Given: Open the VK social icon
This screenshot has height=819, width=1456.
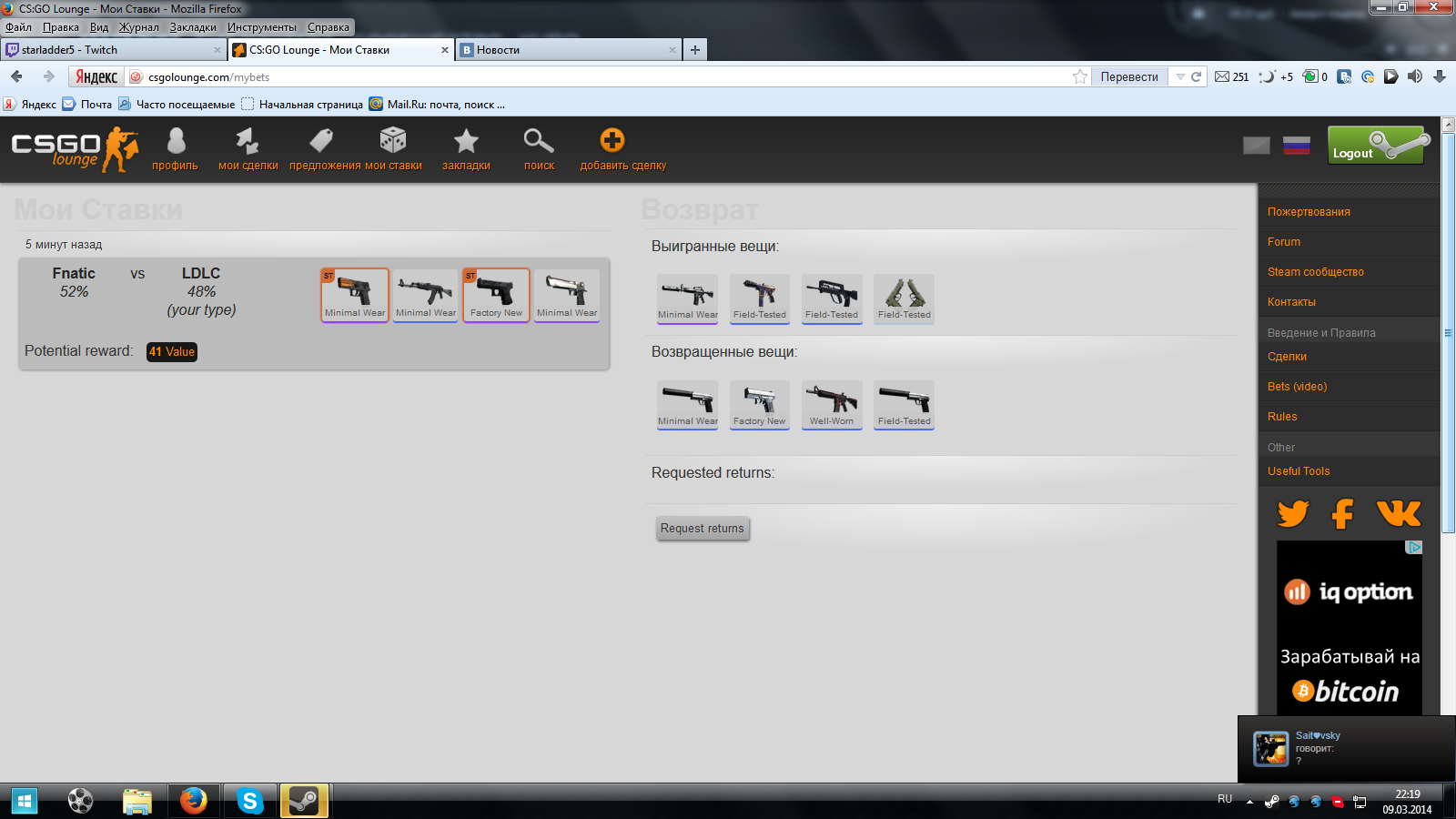Looking at the screenshot, I should (x=1399, y=513).
